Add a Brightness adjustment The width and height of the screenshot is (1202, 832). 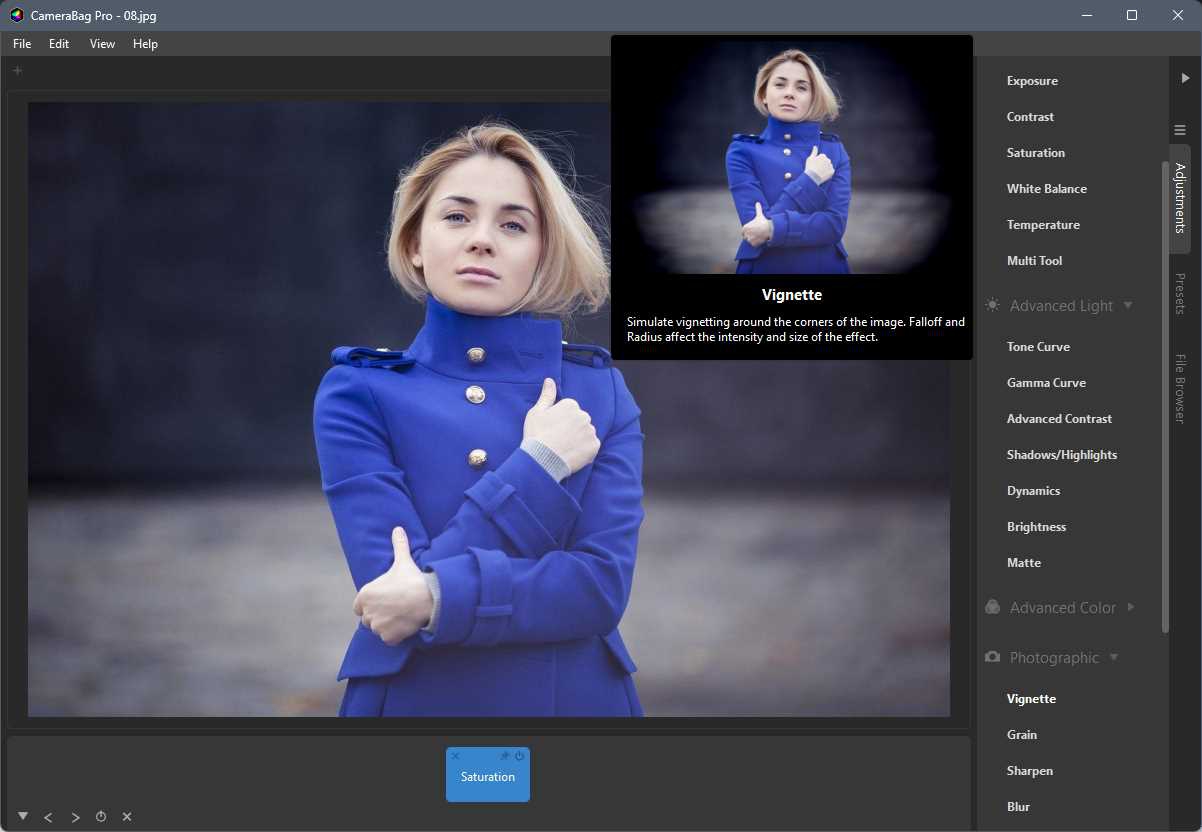(x=1036, y=527)
